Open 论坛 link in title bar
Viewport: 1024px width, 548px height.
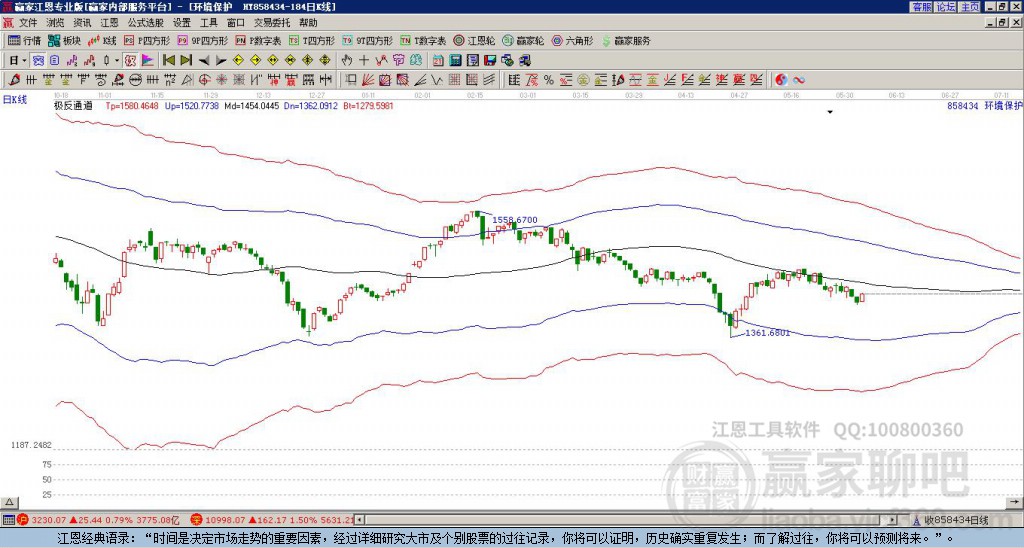946,7
